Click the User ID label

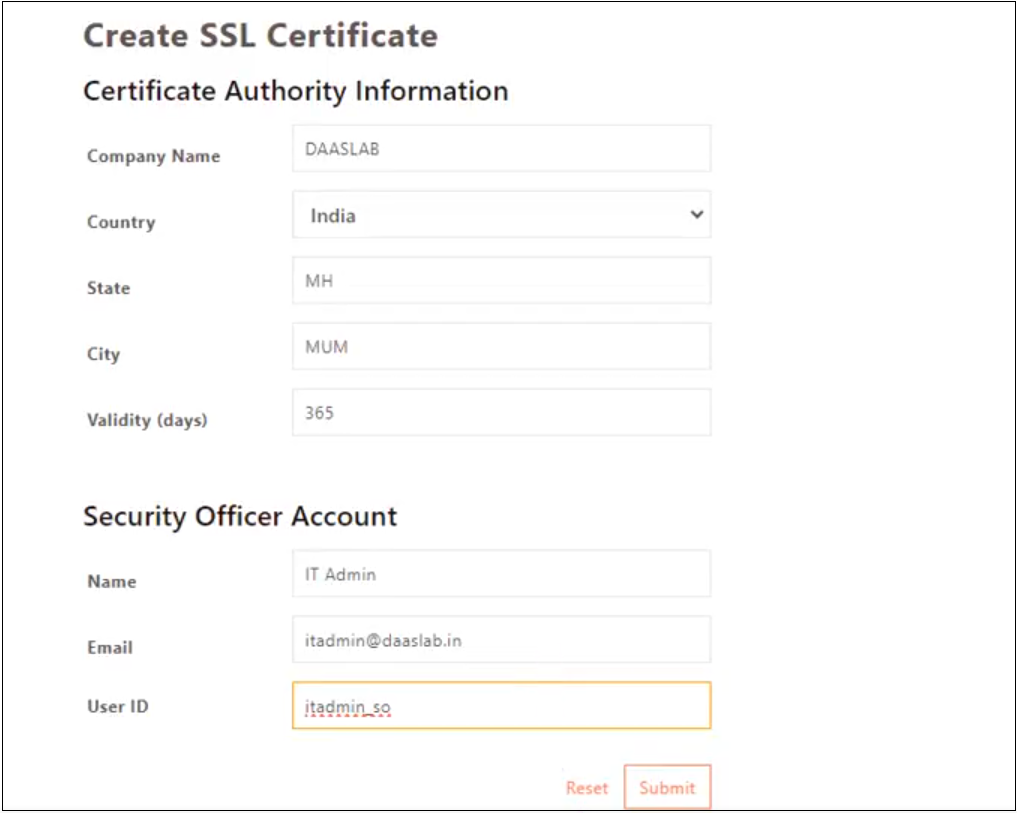(x=117, y=706)
